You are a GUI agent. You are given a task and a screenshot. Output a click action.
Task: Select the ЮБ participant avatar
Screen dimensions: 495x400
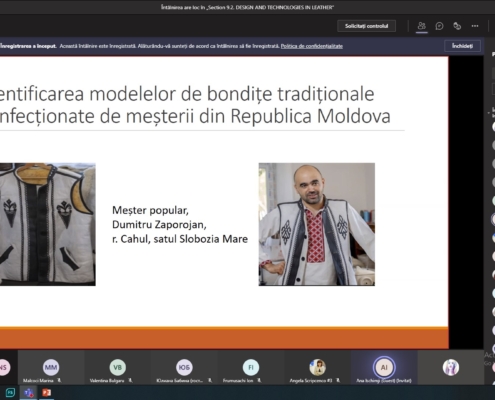tap(184, 367)
